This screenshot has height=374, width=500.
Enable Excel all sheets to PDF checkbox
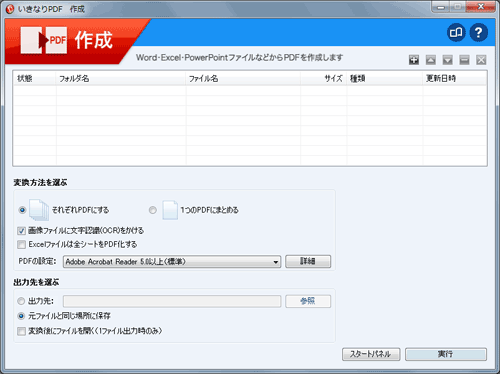(x=21, y=245)
